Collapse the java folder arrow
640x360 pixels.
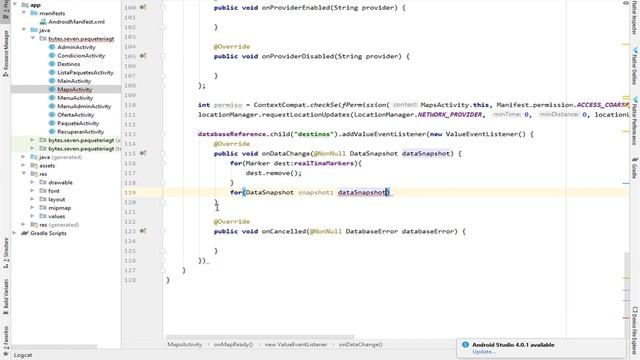click(x=24, y=30)
